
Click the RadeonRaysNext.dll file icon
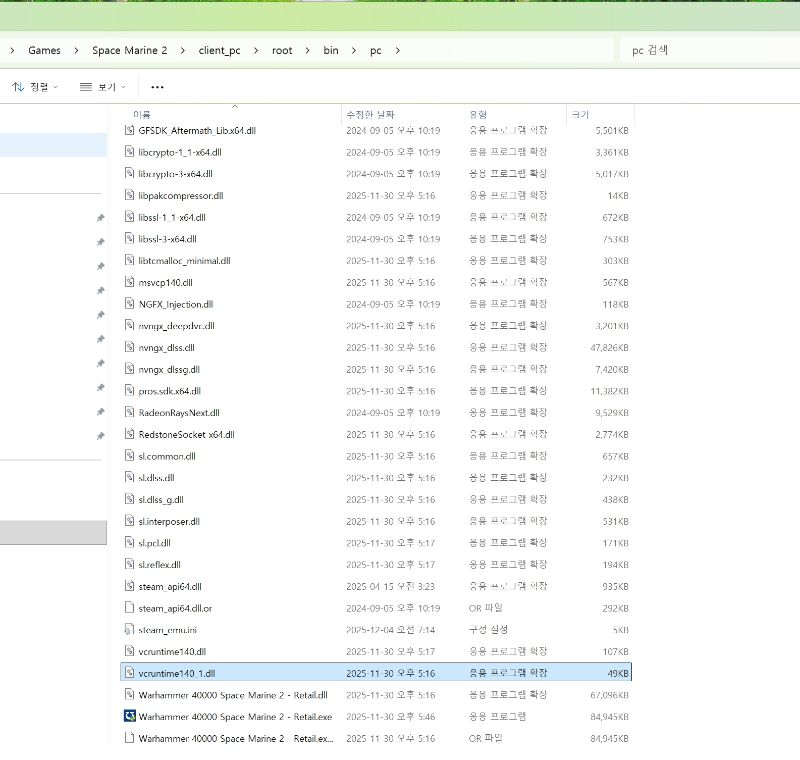(x=129, y=412)
